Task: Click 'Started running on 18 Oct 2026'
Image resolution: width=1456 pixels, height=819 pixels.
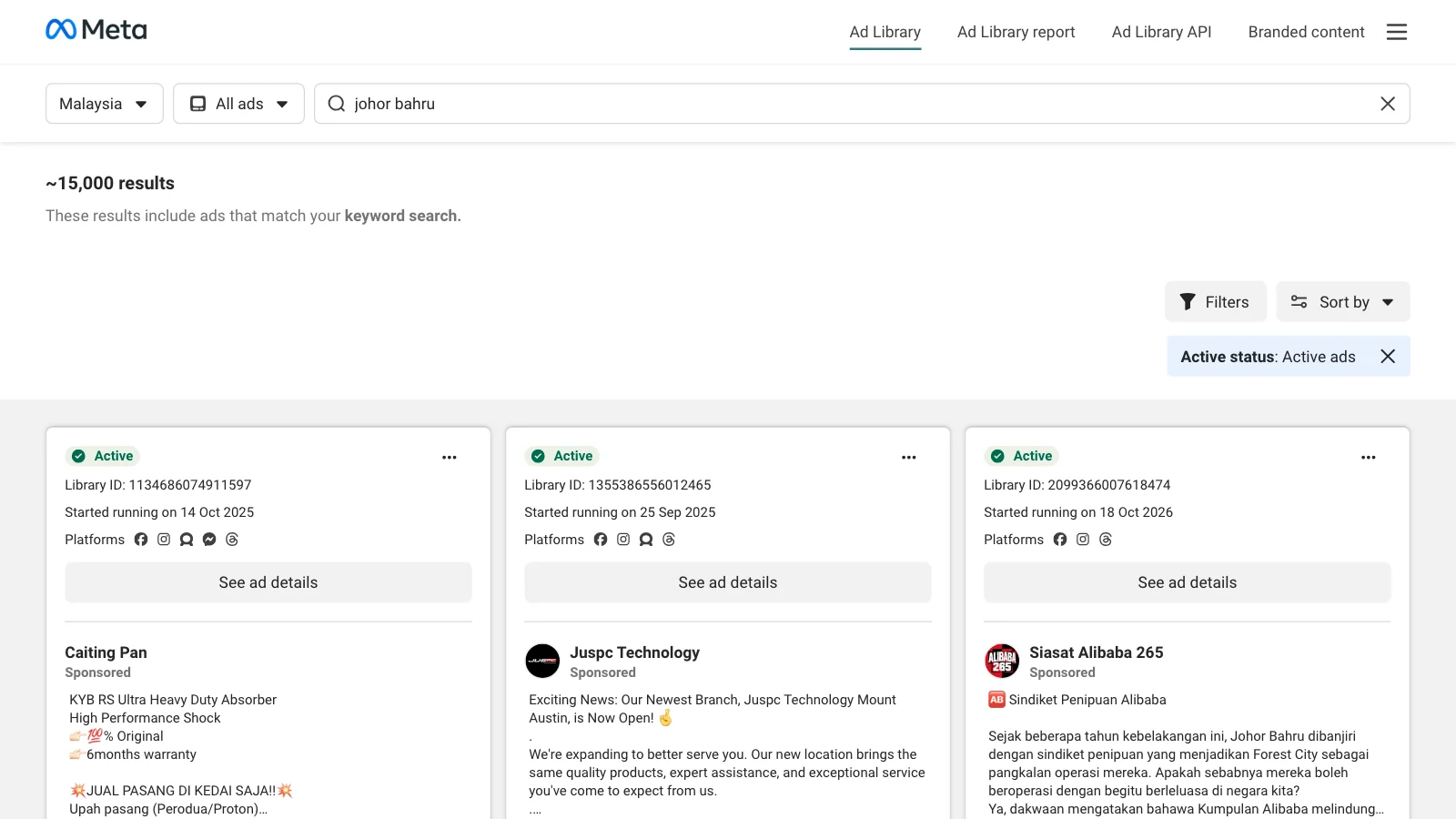Action: pyautogui.click(x=1078, y=512)
